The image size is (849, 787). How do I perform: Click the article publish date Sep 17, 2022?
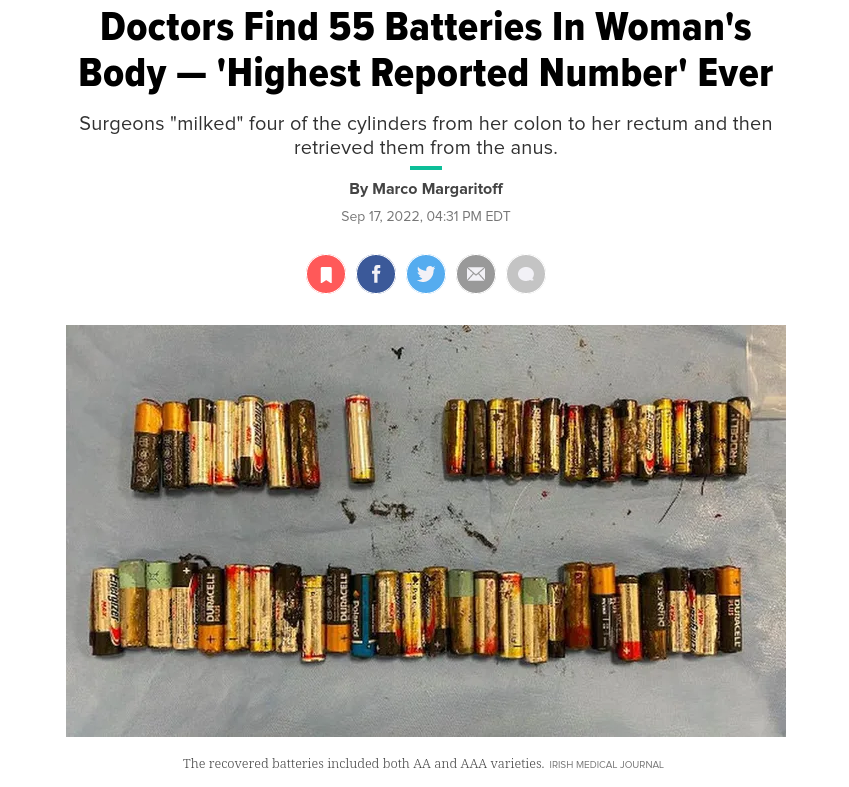pos(426,217)
